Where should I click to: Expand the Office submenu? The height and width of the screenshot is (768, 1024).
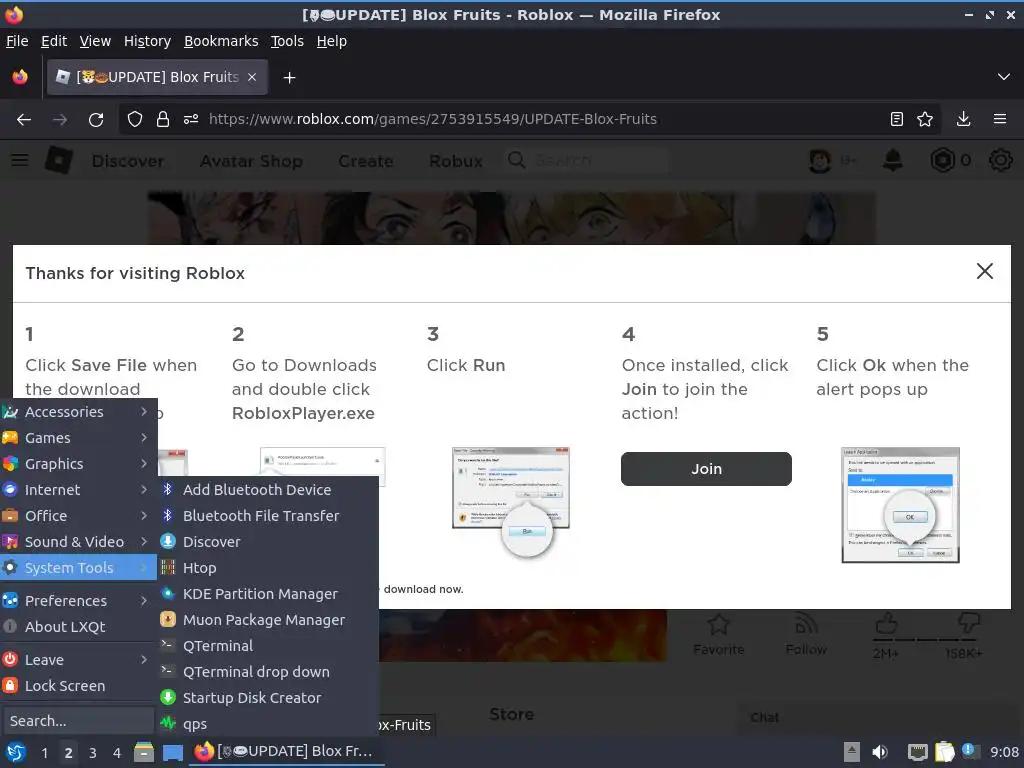coord(78,516)
